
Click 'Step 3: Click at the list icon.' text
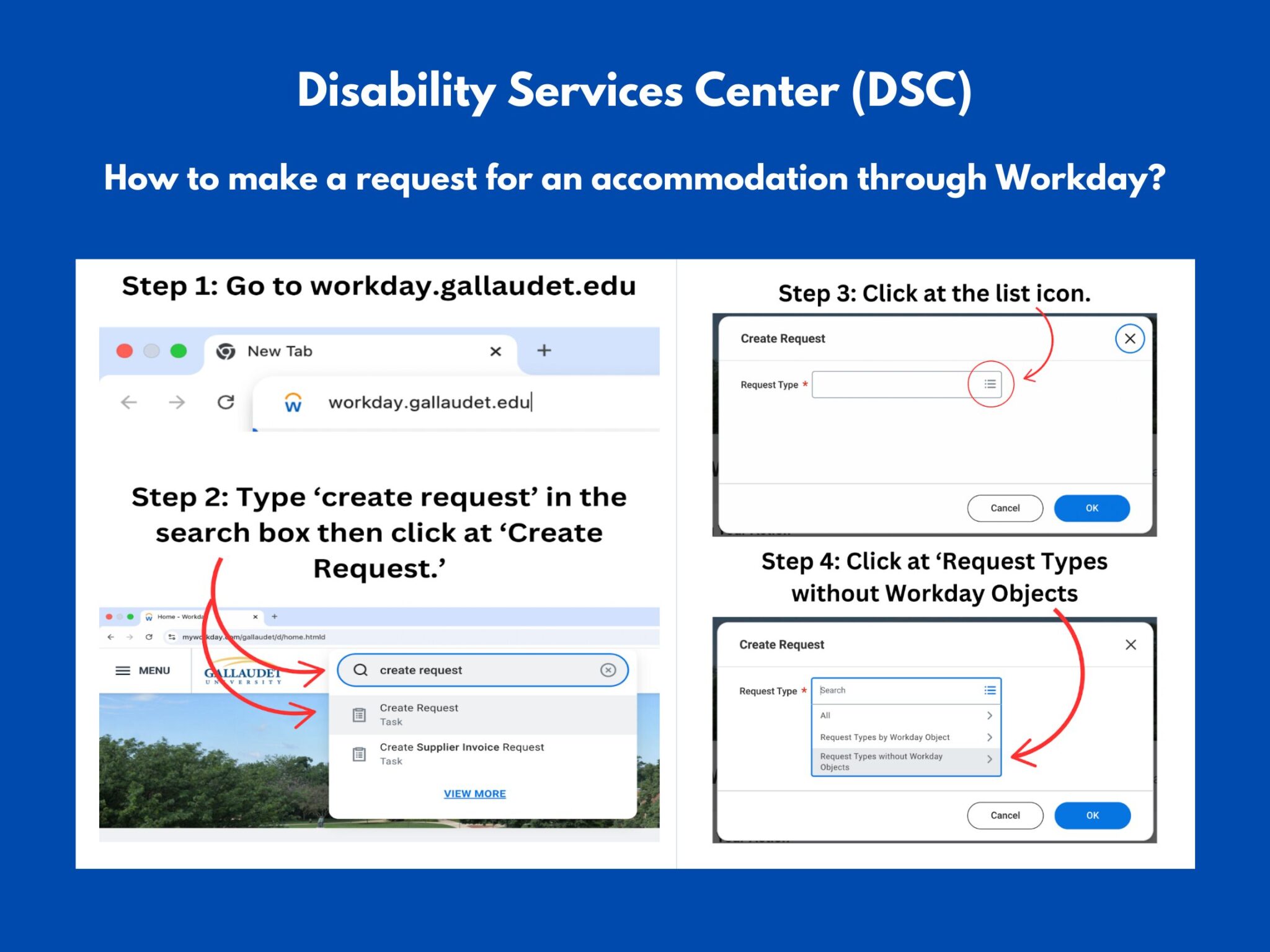pyautogui.click(x=935, y=293)
